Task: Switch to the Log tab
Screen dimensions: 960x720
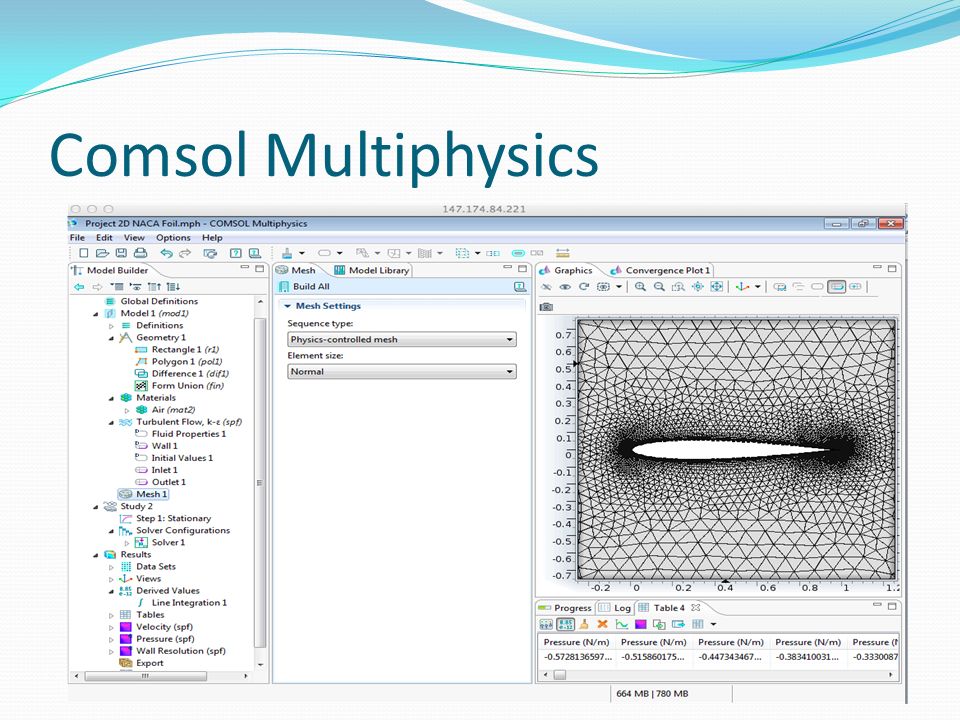Action: point(615,607)
